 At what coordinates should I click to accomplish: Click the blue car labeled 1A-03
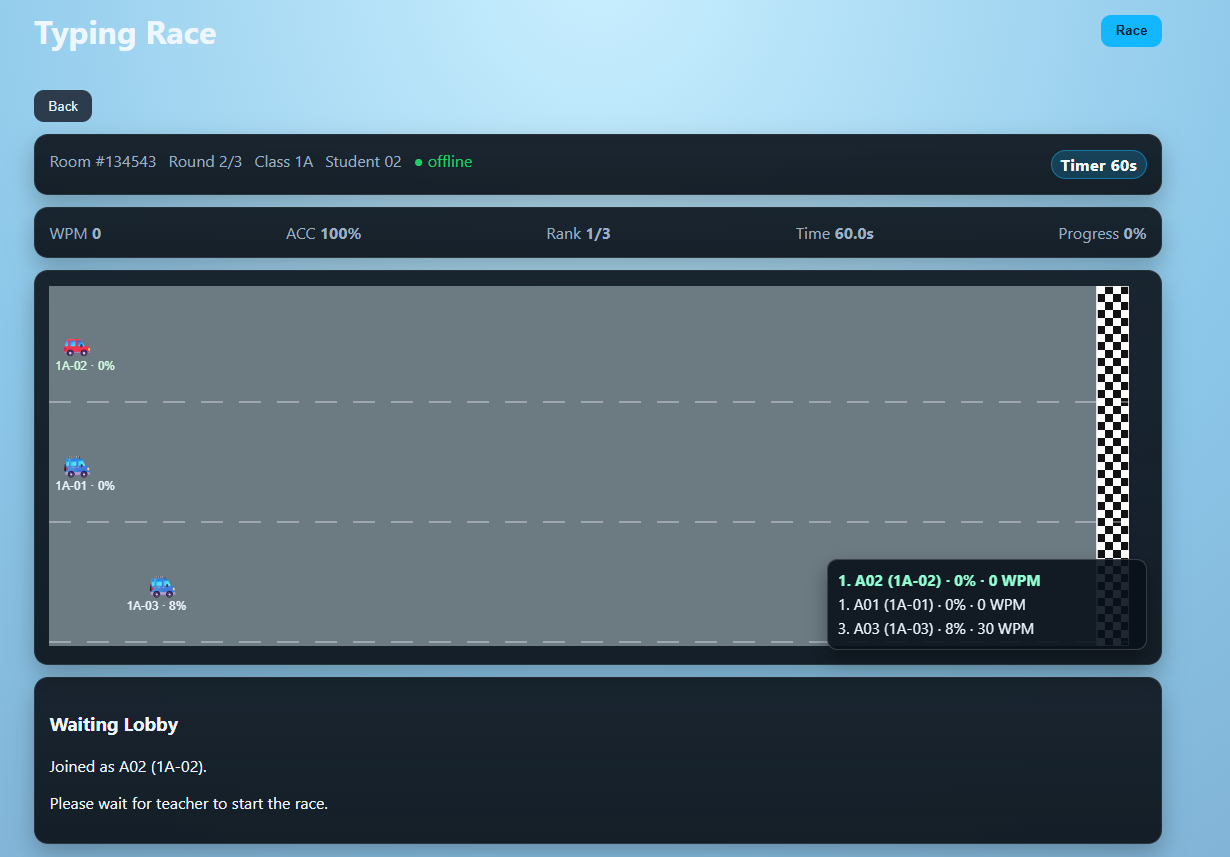coord(162,586)
